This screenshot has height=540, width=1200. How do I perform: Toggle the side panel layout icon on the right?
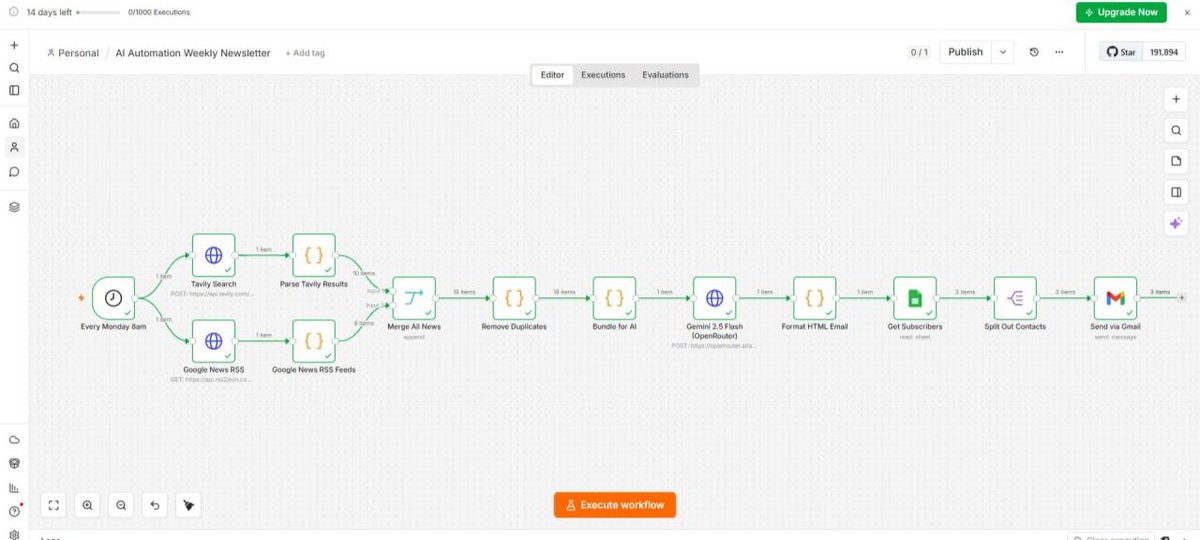coord(1176,192)
